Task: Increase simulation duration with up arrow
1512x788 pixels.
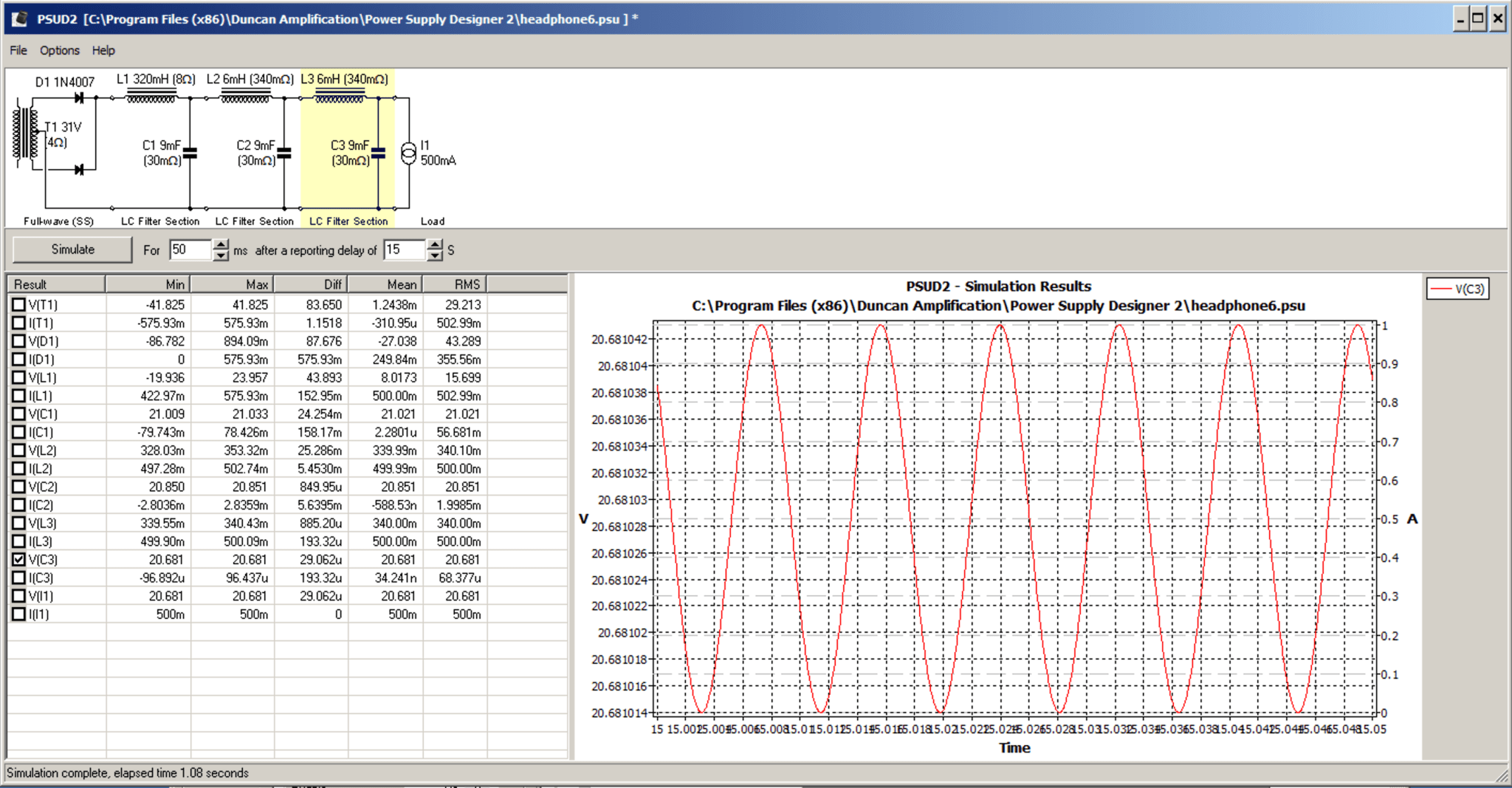Action: pos(221,244)
